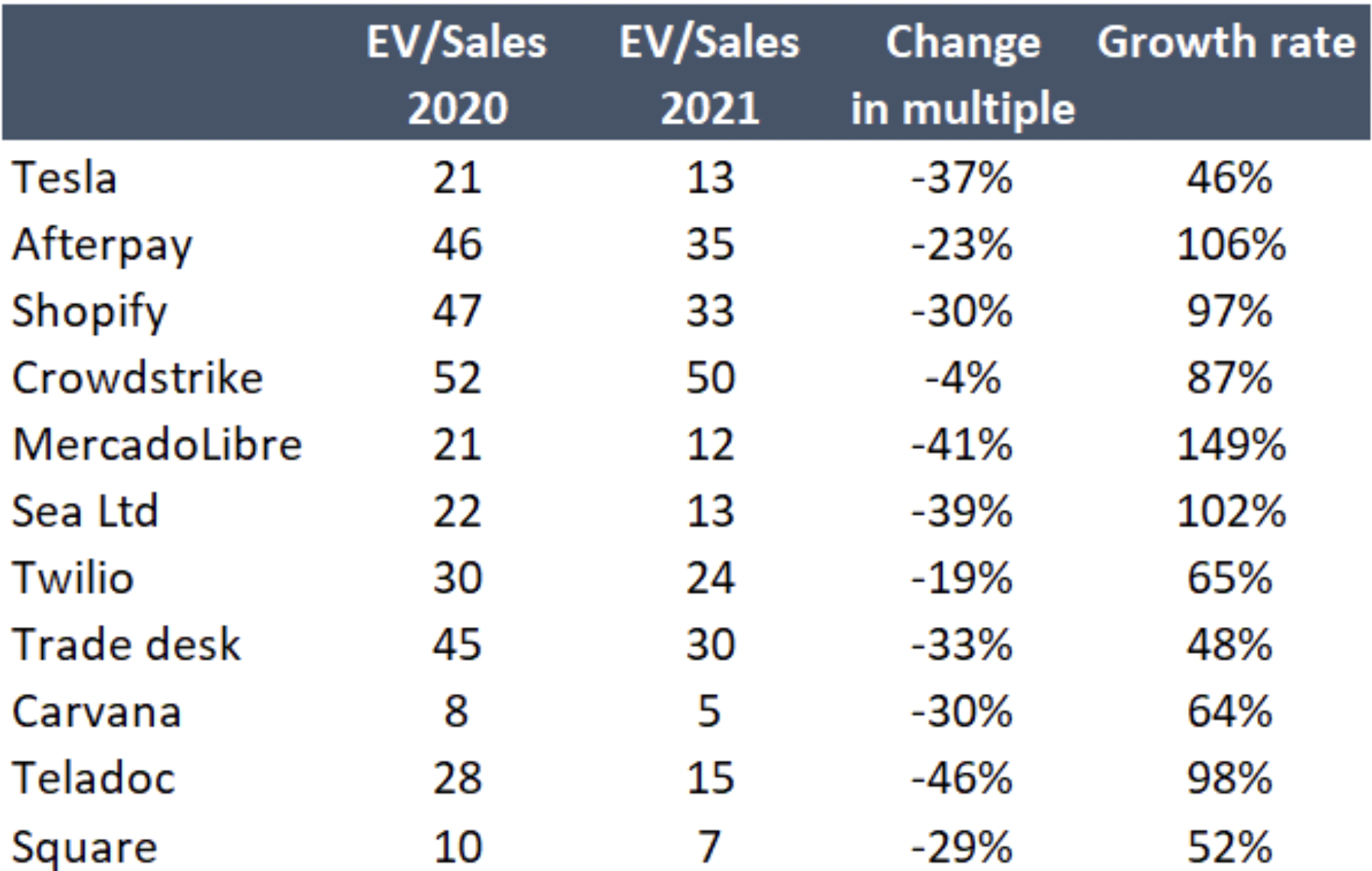1372x871 pixels.
Task: Click the EV/Sales 2020 column header
Action: click(x=456, y=74)
